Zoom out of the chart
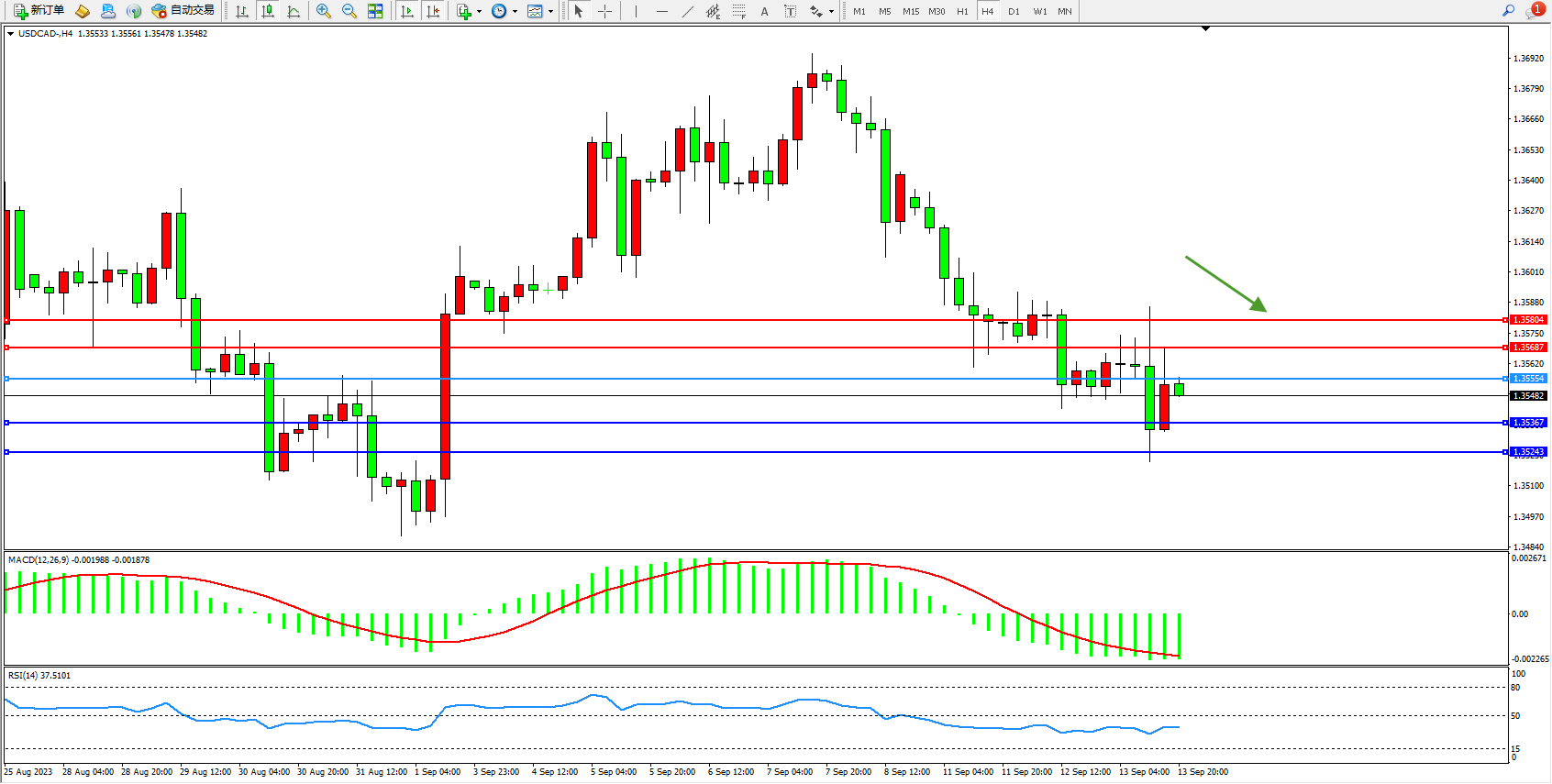The width and height of the screenshot is (1552, 784). [349, 11]
